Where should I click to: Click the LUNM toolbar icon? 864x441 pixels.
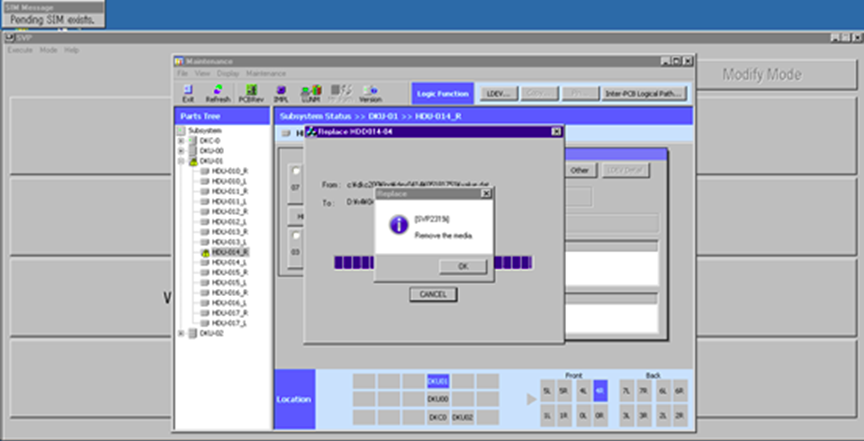point(310,91)
